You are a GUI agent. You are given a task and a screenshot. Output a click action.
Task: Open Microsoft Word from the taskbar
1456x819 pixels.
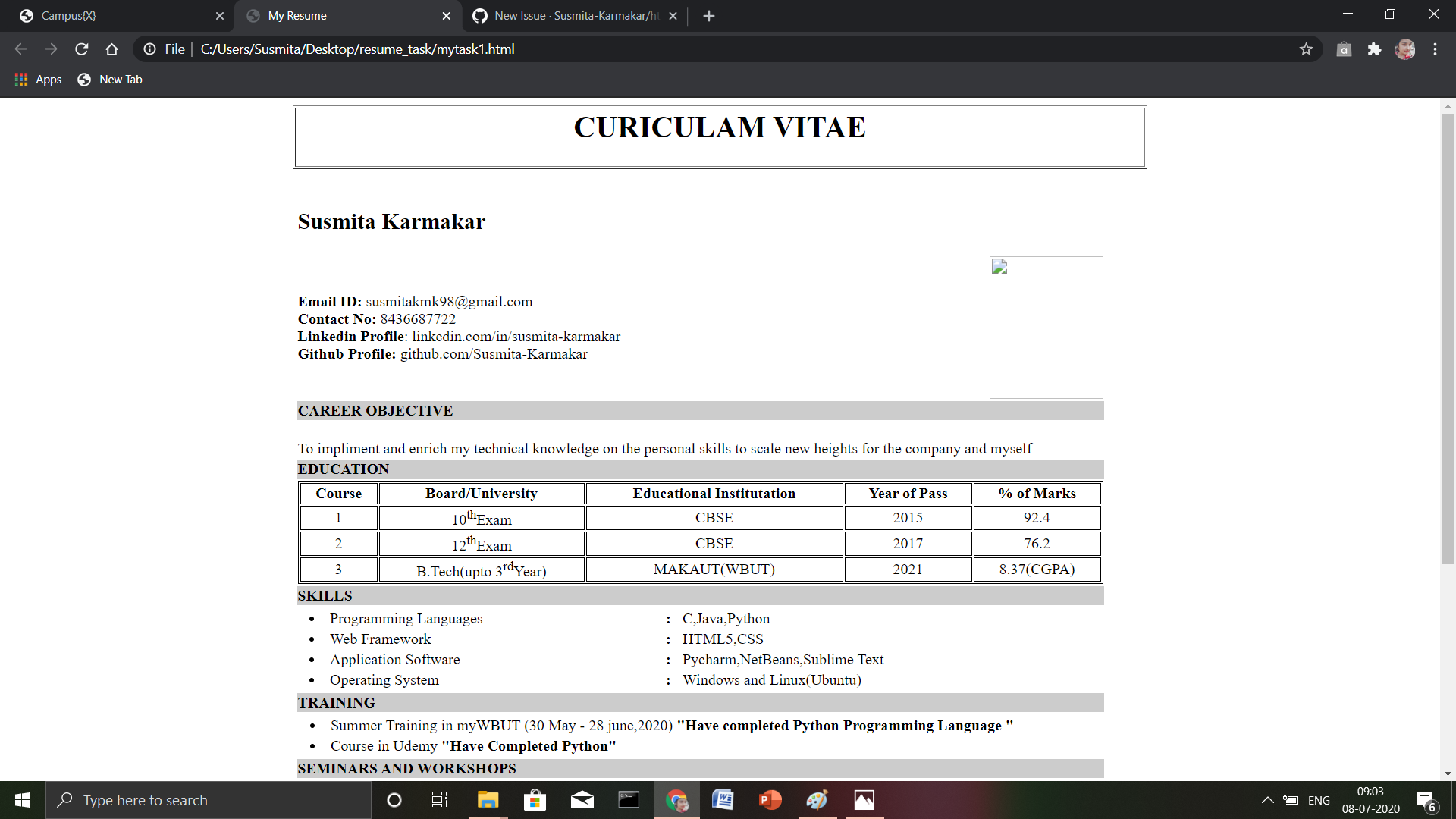tap(723, 800)
